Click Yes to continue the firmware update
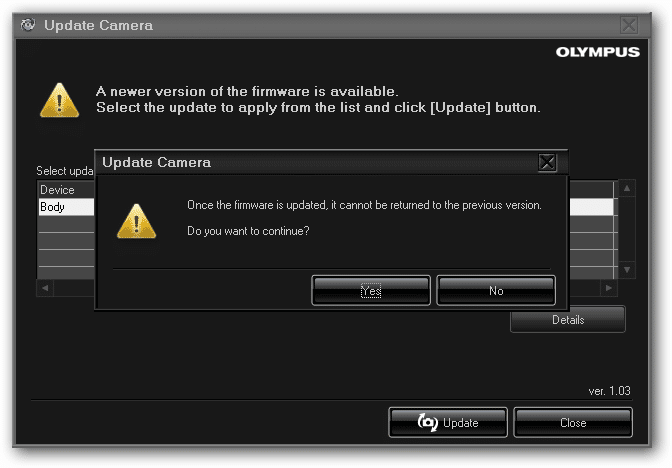672x468 pixels. (x=371, y=291)
